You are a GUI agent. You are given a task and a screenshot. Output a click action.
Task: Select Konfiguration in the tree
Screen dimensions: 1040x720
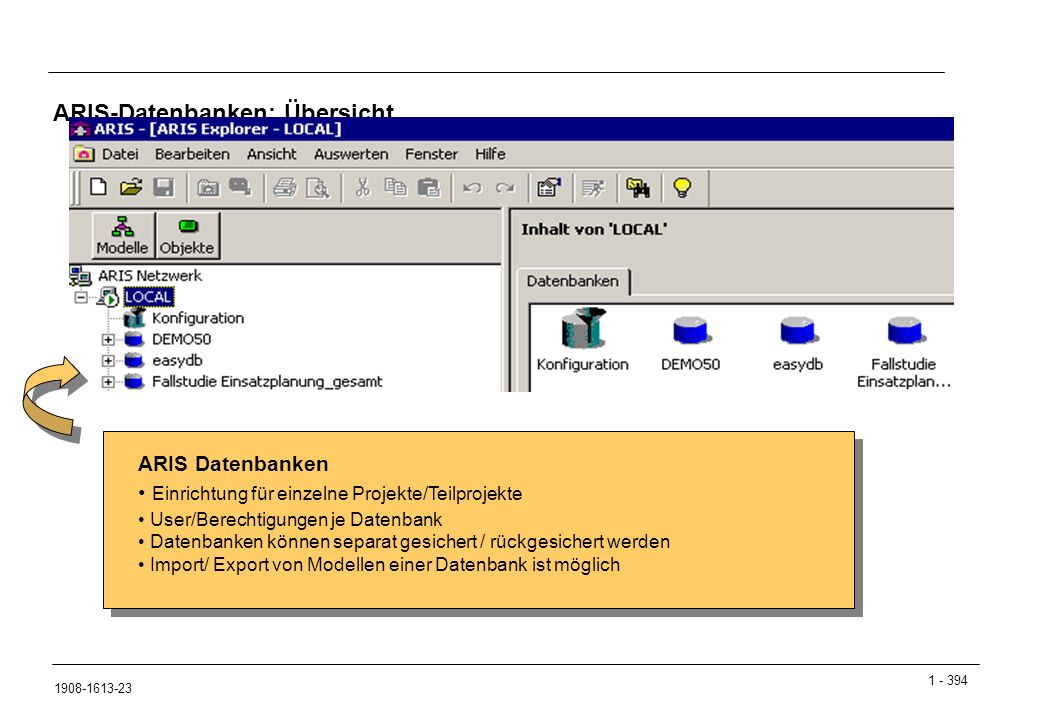tap(198, 318)
